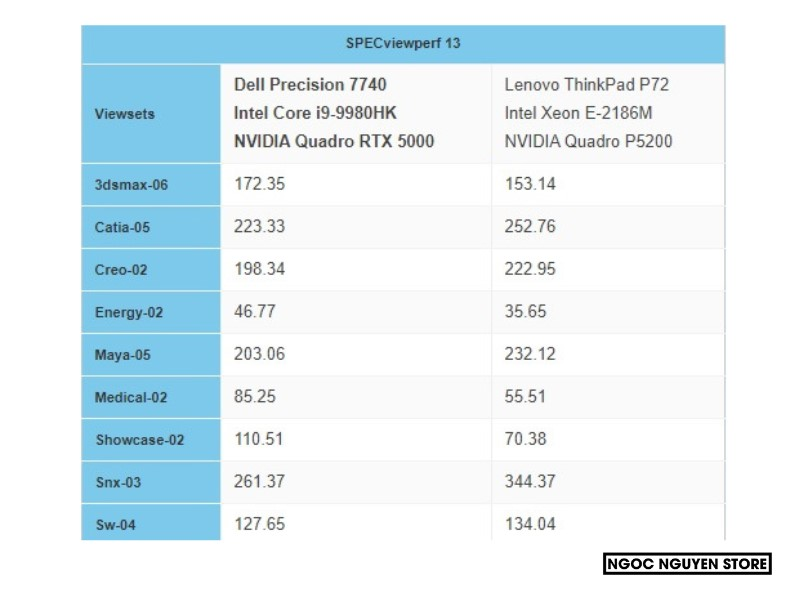Image resolution: width=800 pixels, height=600 pixels.
Task: Click the Lenovo Showcase score 70.38
Action: pos(526,440)
